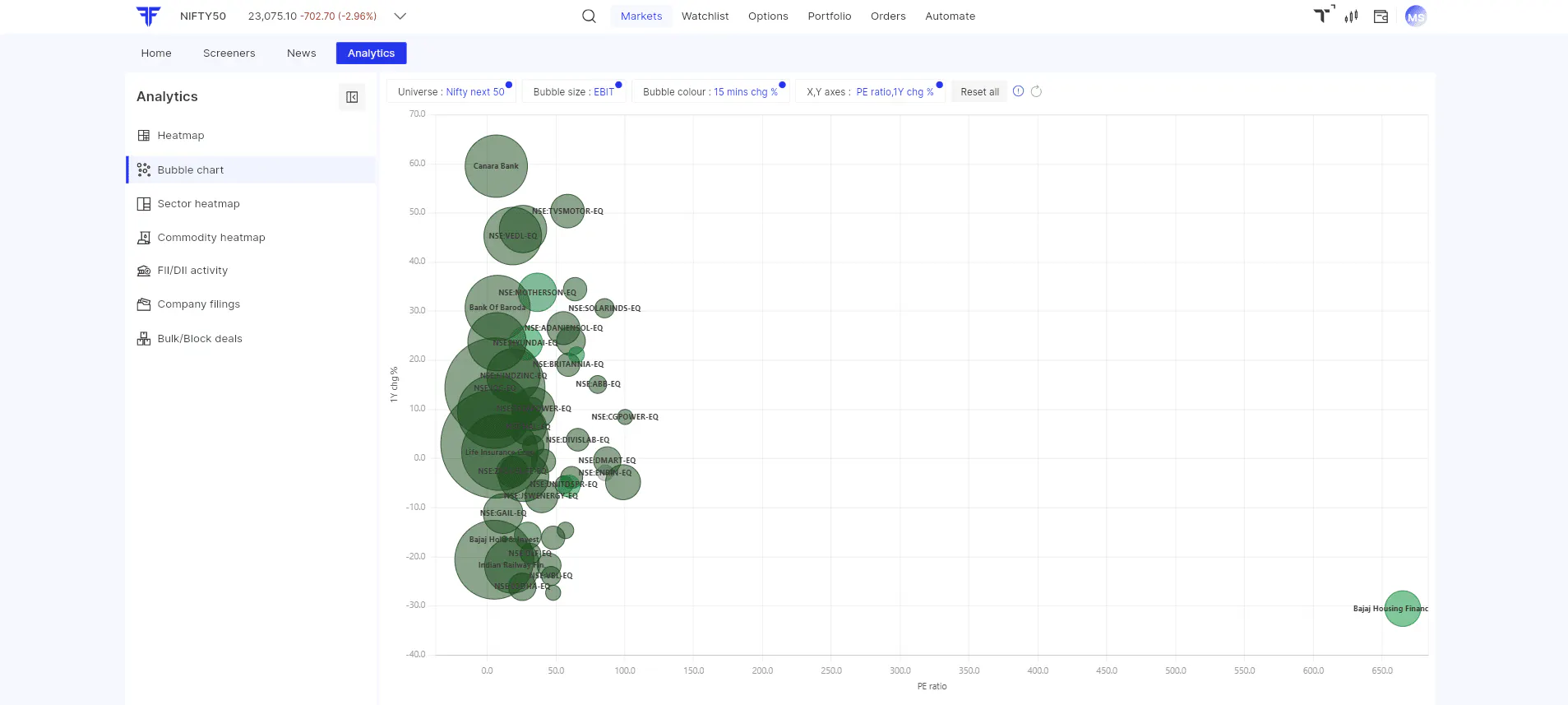
Task: Select Bubble chart in the sidebar
Action: tap(251, 169)
